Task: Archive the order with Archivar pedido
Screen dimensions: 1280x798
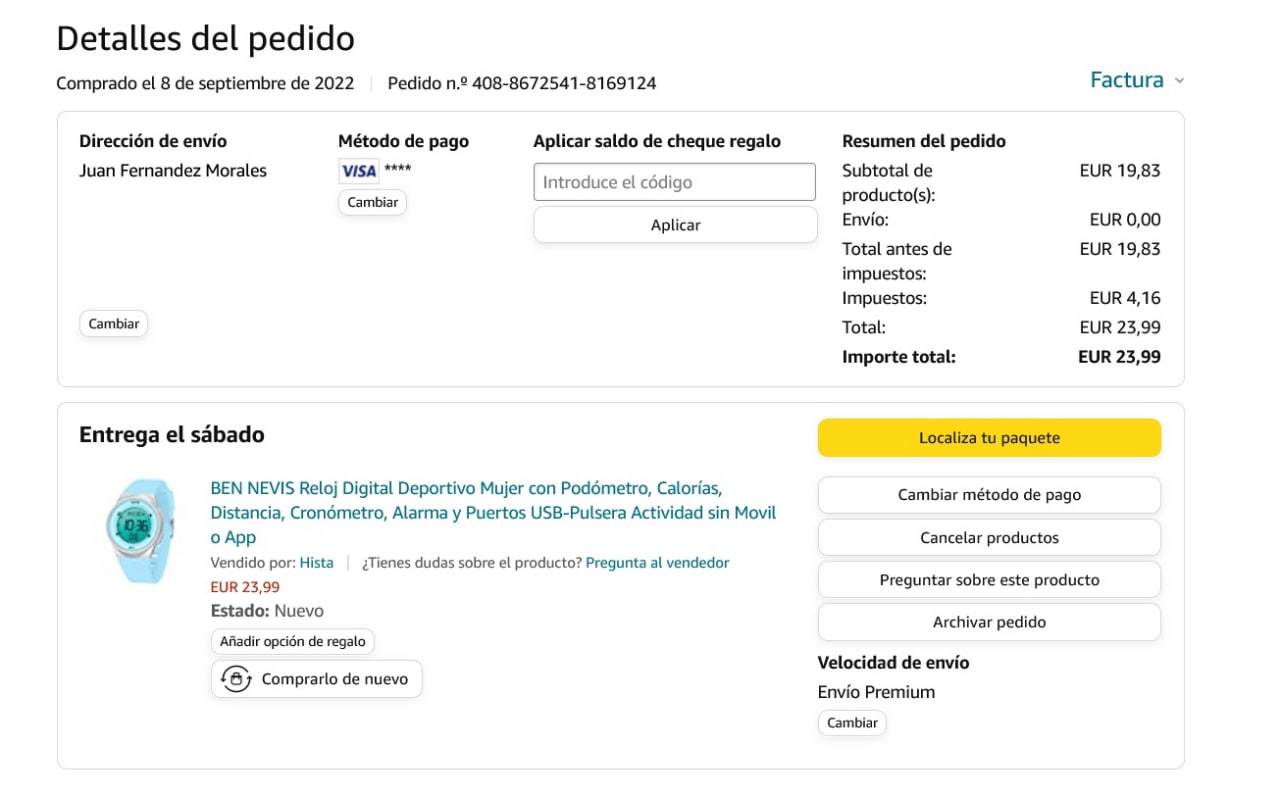Action: (989, 622)
